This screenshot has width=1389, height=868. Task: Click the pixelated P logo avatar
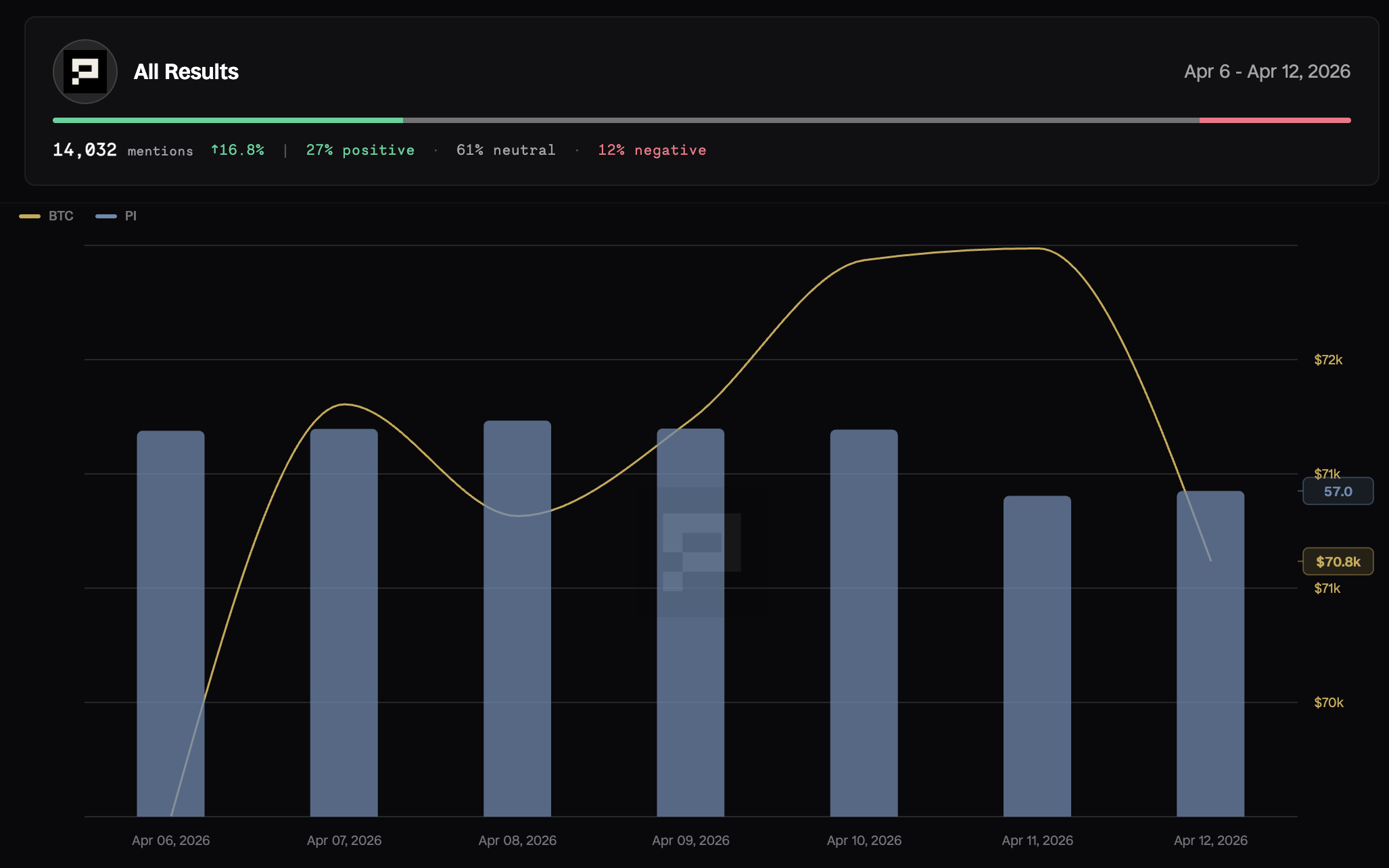(85, 72)
